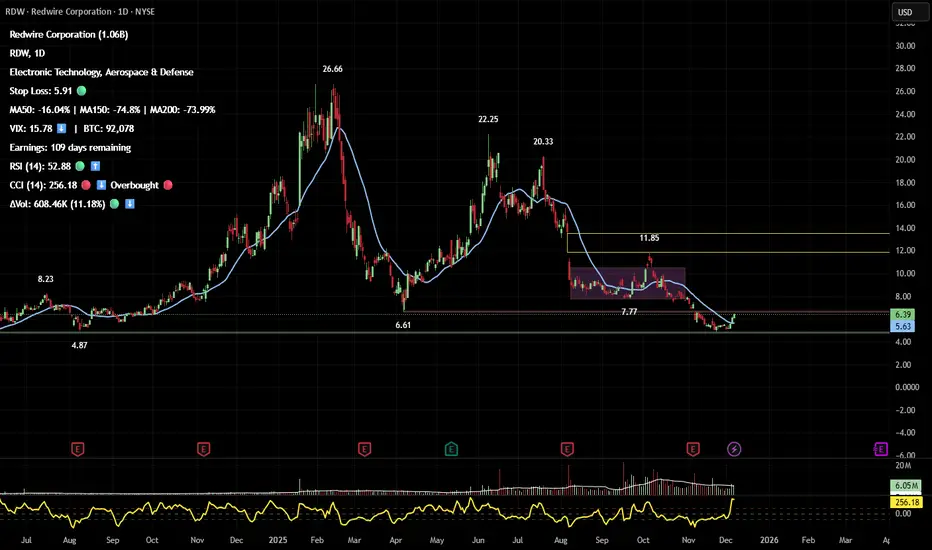Viewport: 932px width, 550px height.
Task: Click the Jun time axis label
Action: tap(478, 540)
